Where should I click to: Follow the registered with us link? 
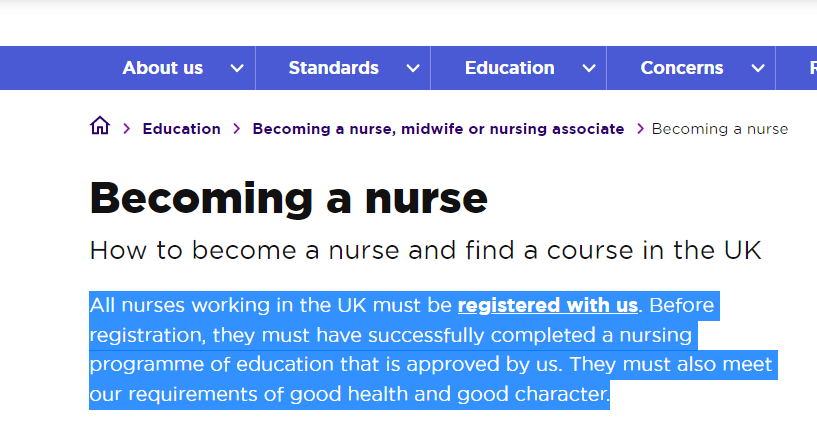click(548, 305)
